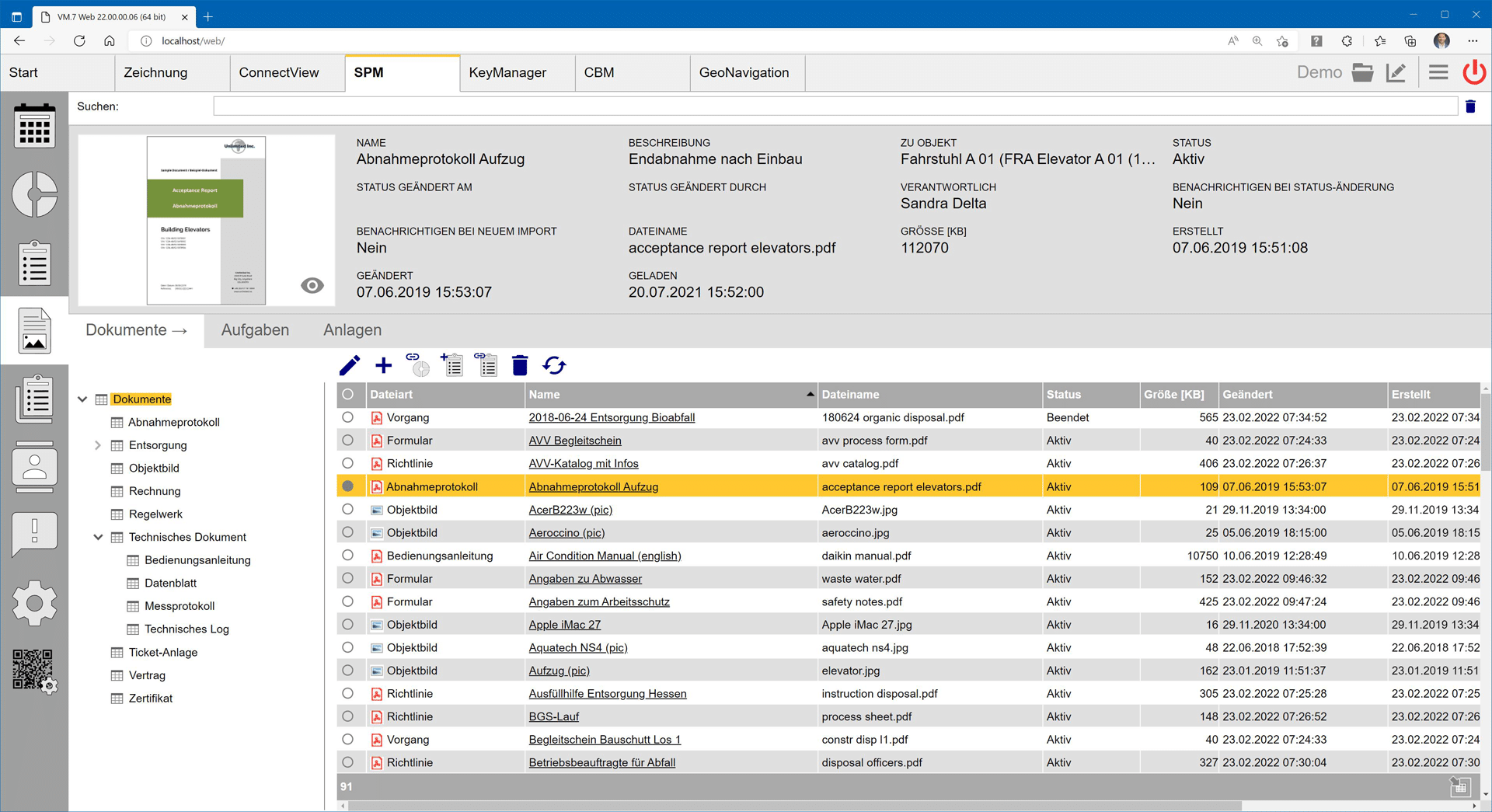Click the link list toolbar icon
Image resolution: width=1492 pixels, height=812 pixels.
point(486,364)
